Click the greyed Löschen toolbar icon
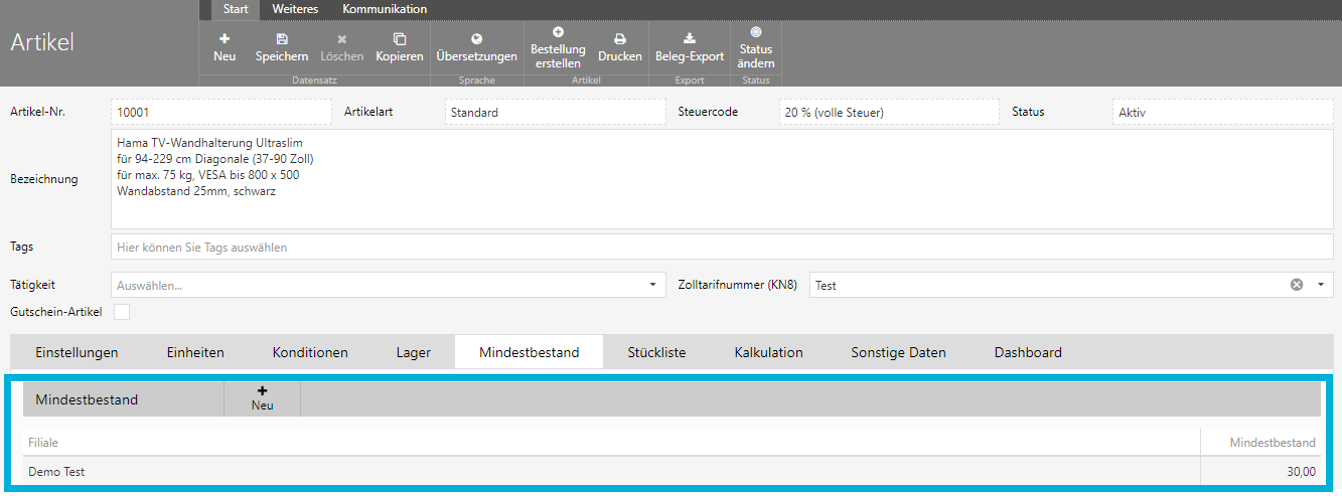Image resolution: width=1342 pixels, height=496 pixels. tap(342, 47)
